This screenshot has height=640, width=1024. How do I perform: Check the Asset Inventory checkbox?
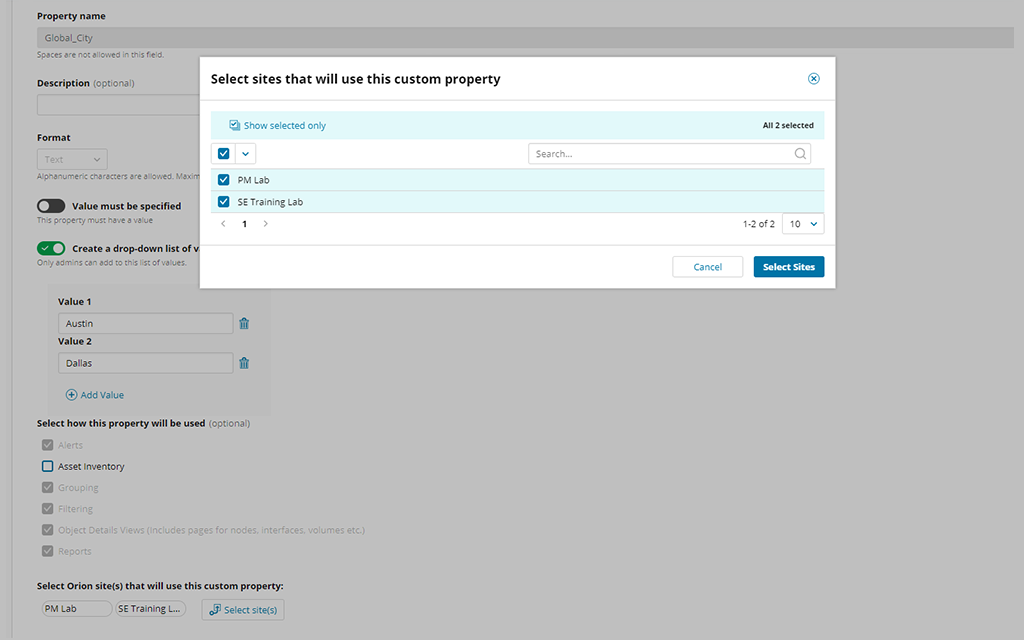pyautogui.click(x=46, y=466)
